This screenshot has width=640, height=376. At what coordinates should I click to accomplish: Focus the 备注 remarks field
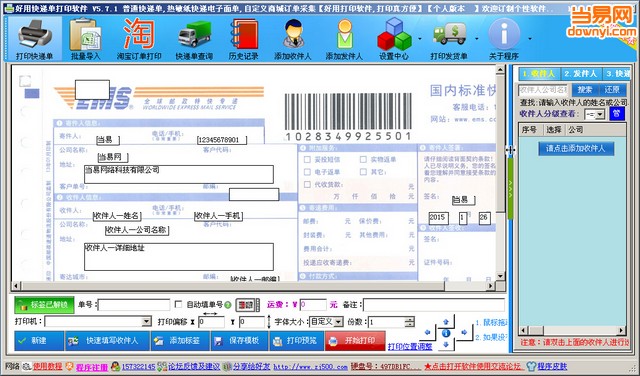point(433,305)
